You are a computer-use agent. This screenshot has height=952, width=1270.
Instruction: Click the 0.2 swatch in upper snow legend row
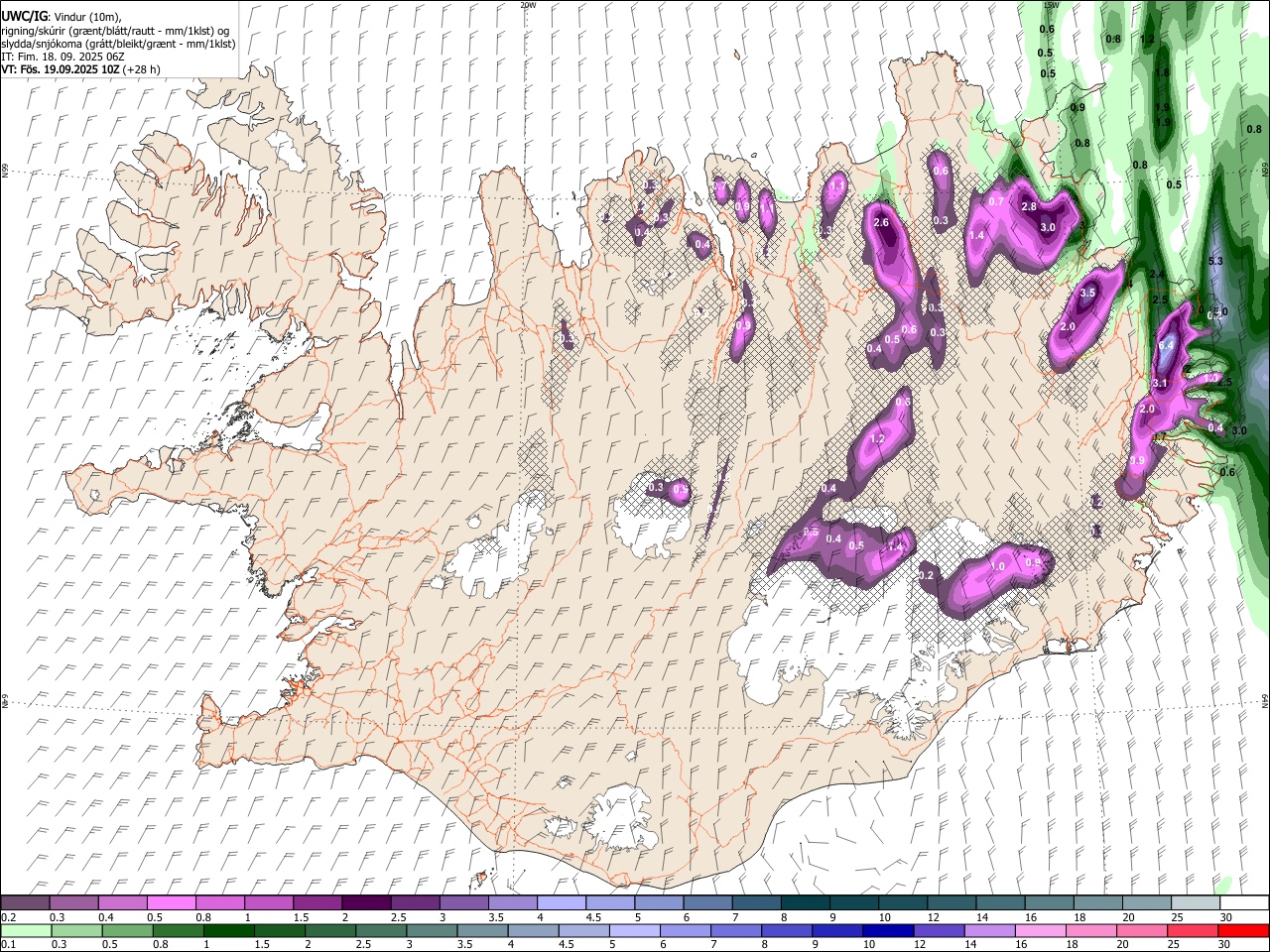coord(25,902)
